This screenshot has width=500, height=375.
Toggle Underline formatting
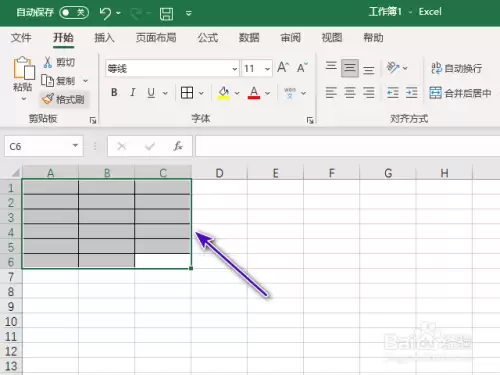151,92
